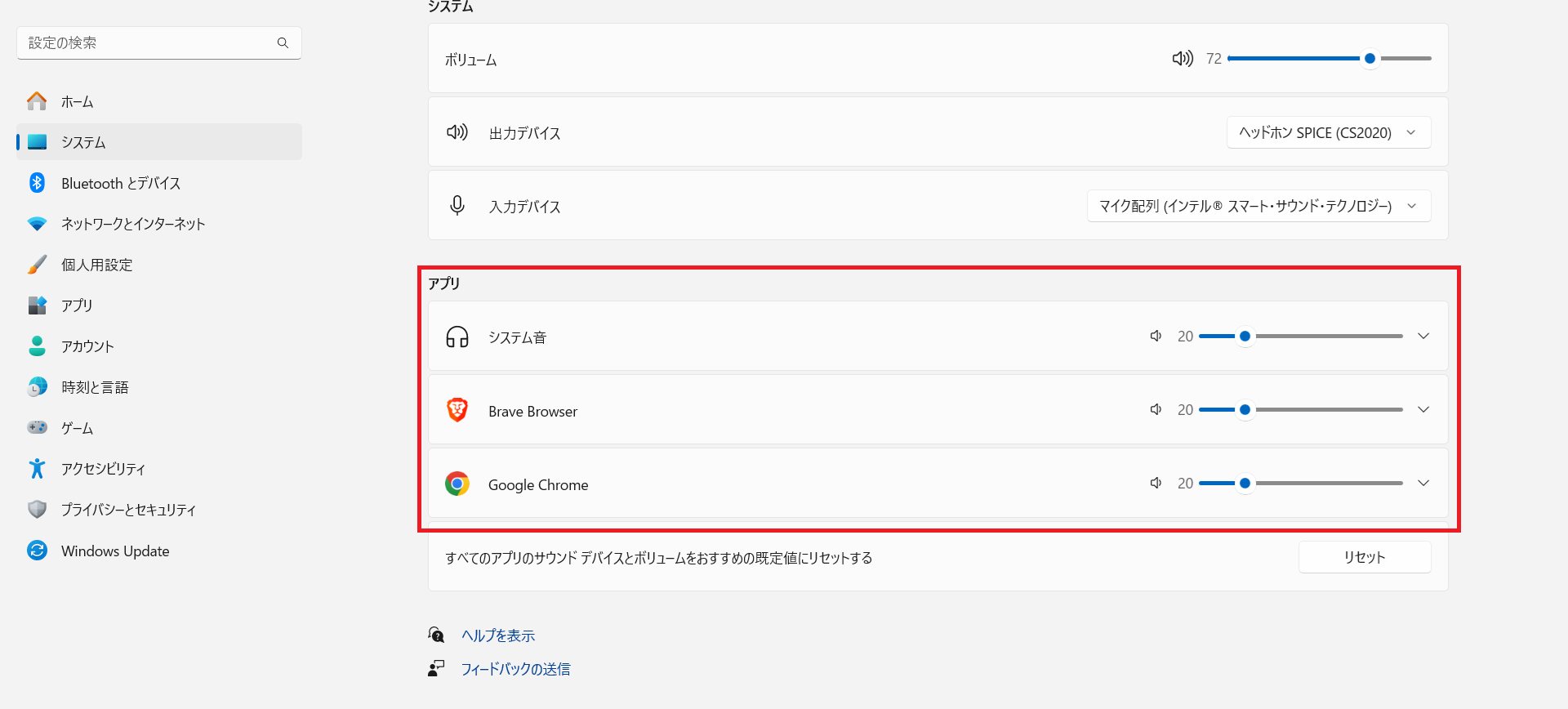
Task: Open アプリ in the sidebar
Action: coord(159,305)
